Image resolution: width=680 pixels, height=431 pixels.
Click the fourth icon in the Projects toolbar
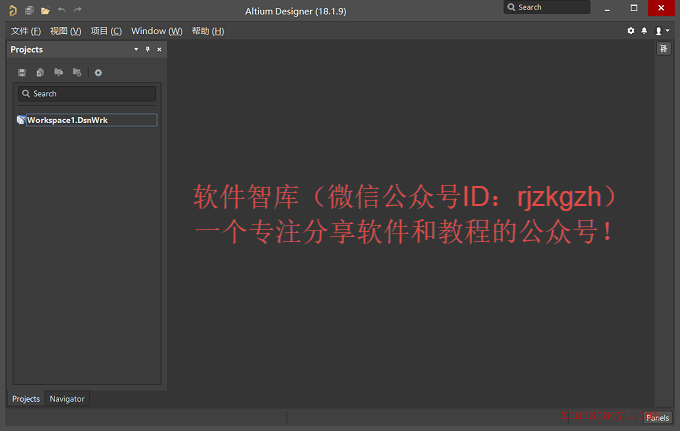pos(77,72)
